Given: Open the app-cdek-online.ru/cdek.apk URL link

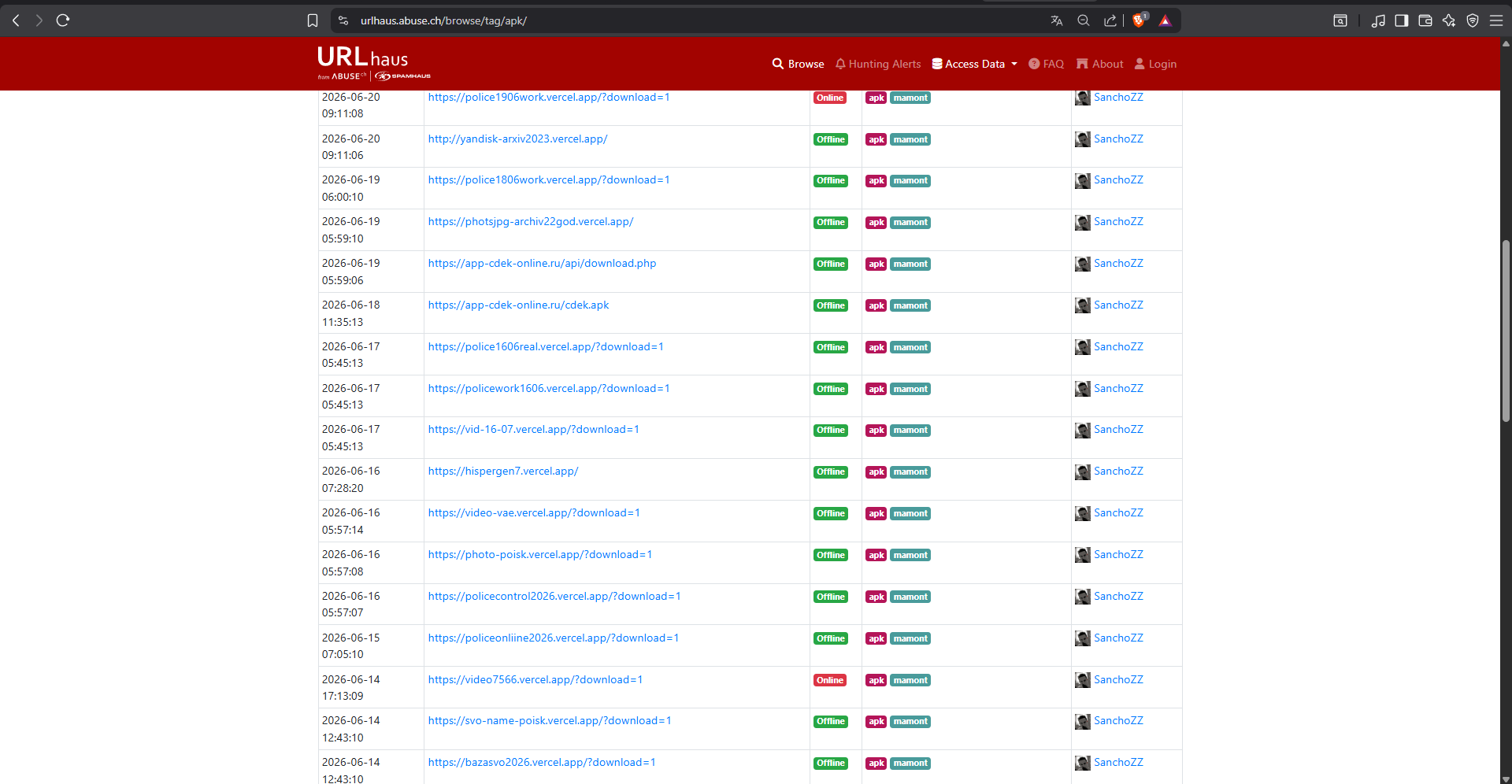Looking at the screenshot, I should coord(518,305).
